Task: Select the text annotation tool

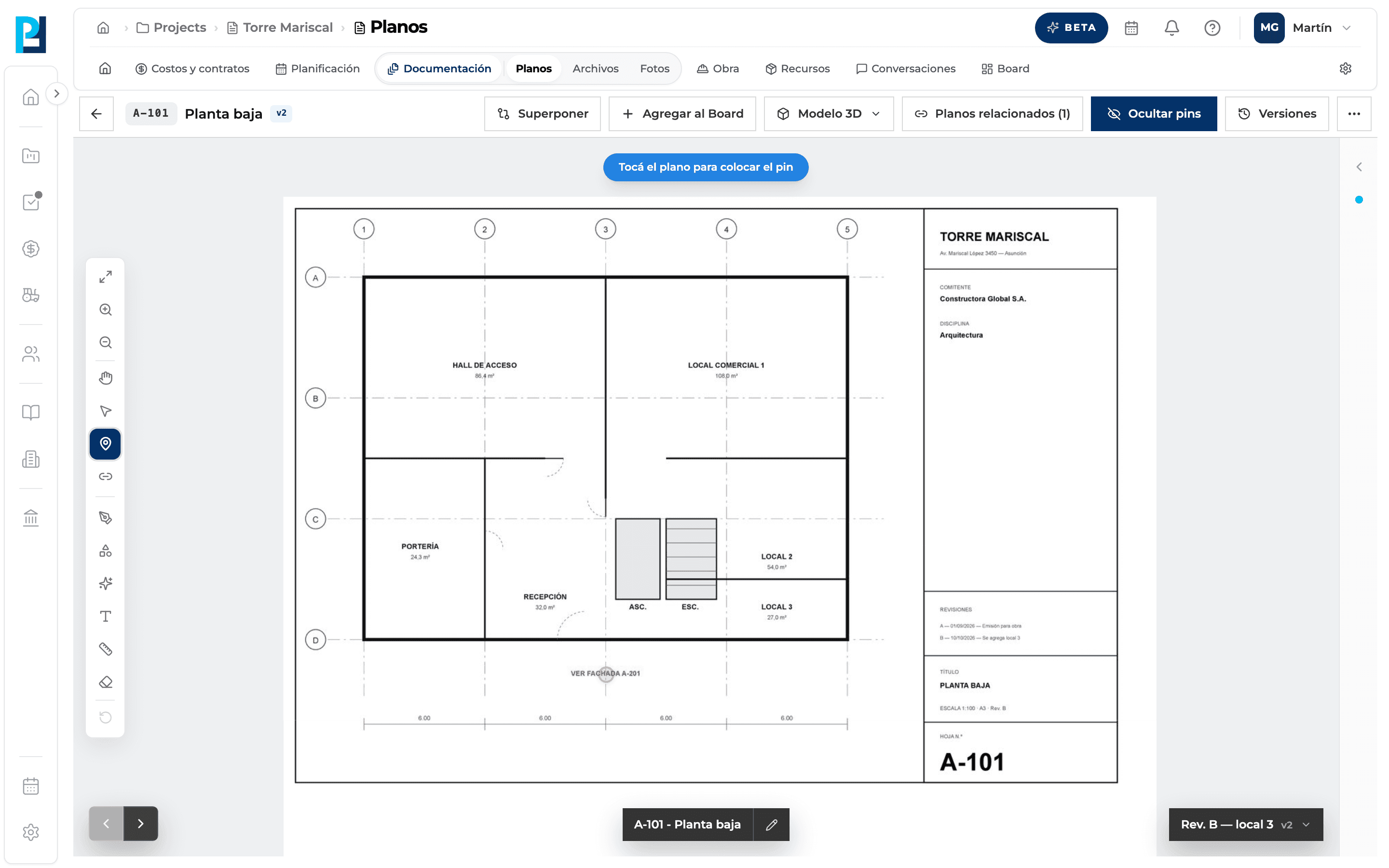Action: coord(105,617)
